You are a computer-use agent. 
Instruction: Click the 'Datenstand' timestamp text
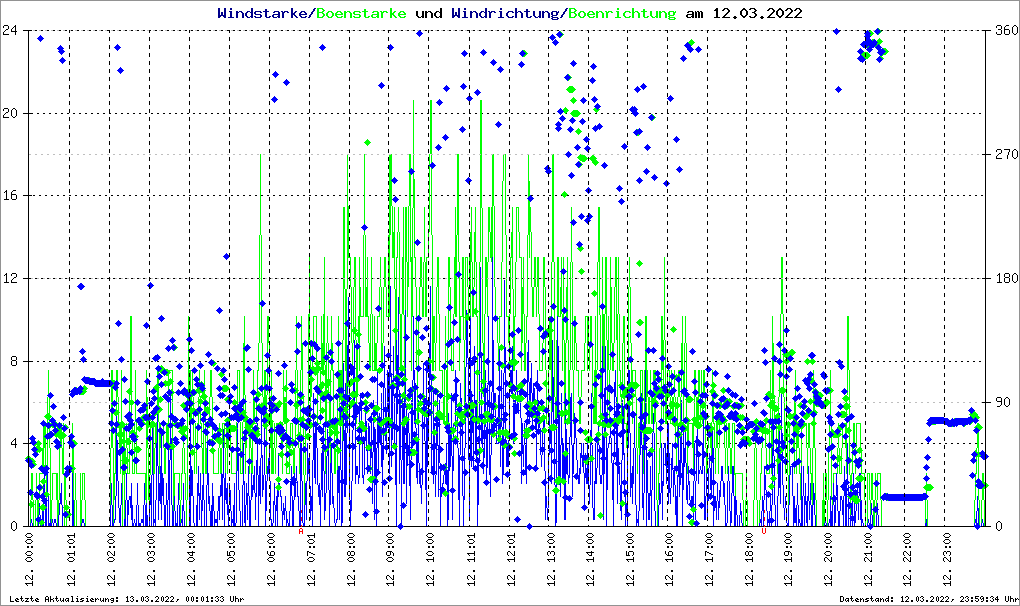click(x=929, y=599)
